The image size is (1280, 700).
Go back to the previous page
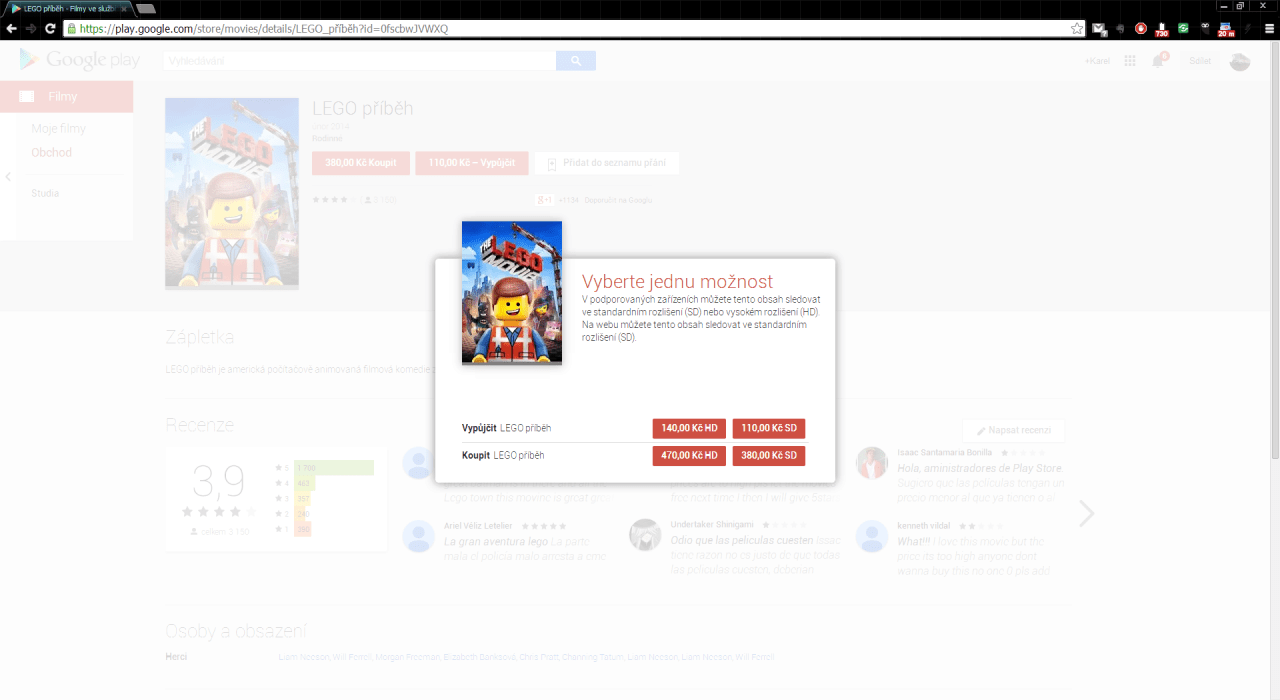coord(11,29)
